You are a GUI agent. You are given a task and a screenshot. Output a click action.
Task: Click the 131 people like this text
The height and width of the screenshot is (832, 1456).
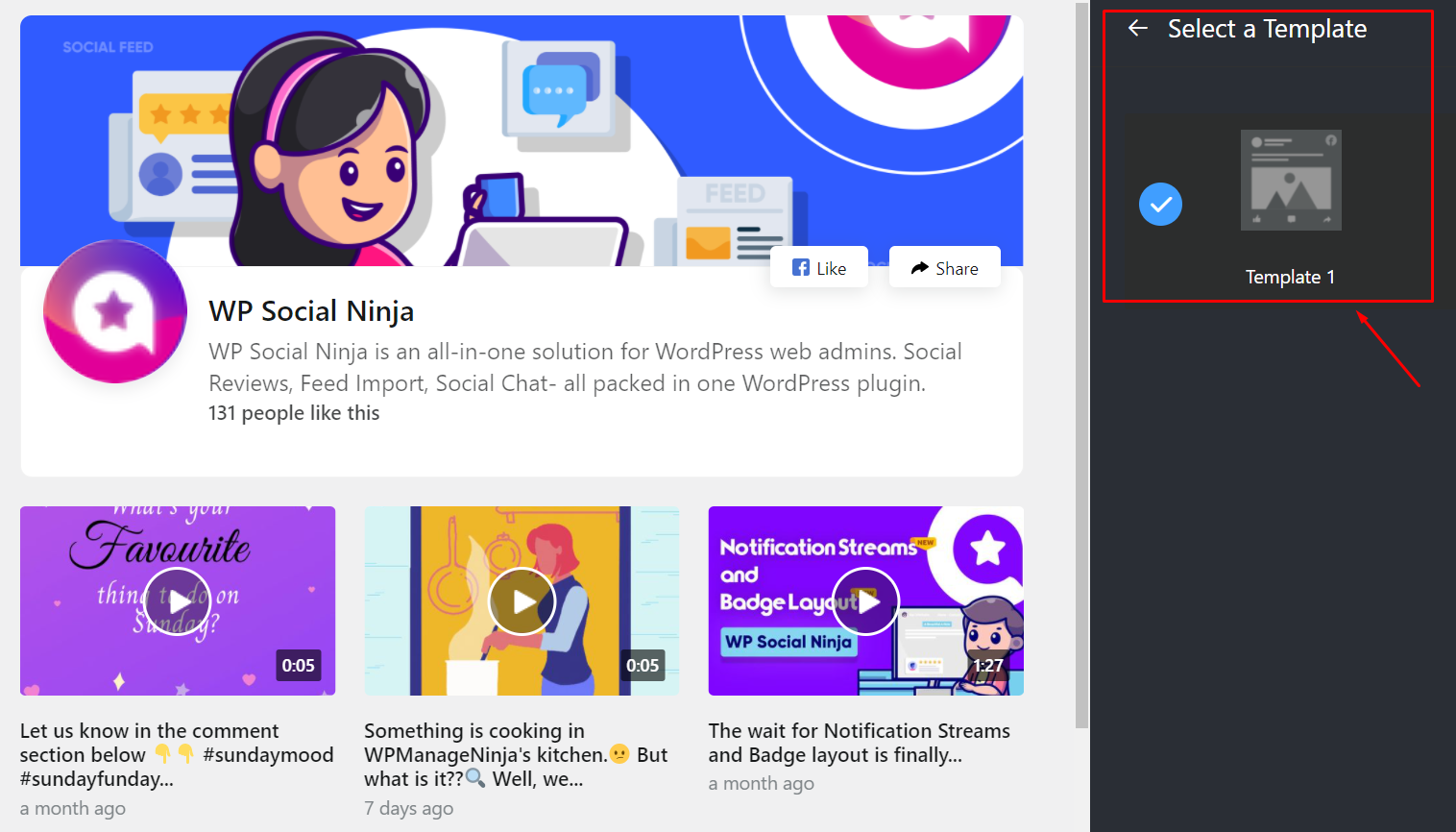point(294,413)
